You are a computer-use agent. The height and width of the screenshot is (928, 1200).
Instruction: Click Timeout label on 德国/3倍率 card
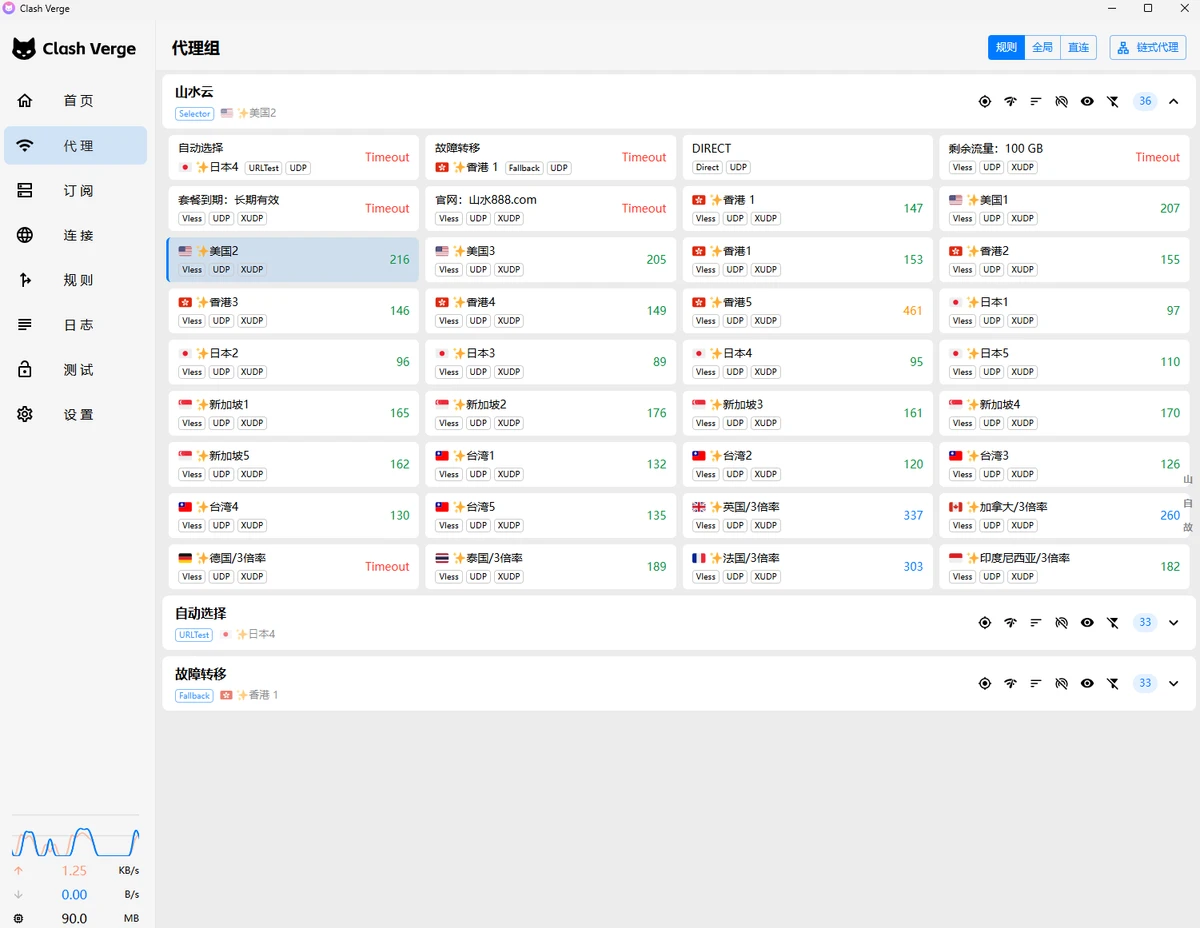(387, 566)
